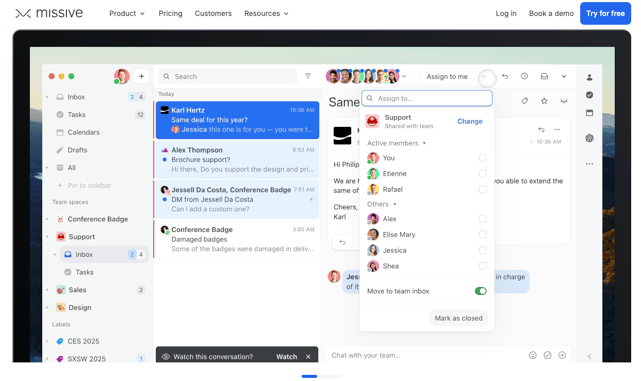This screenshot has height=381, width=641.
Task: Open Calendars in the sidebar
Action: pos(83,132)
